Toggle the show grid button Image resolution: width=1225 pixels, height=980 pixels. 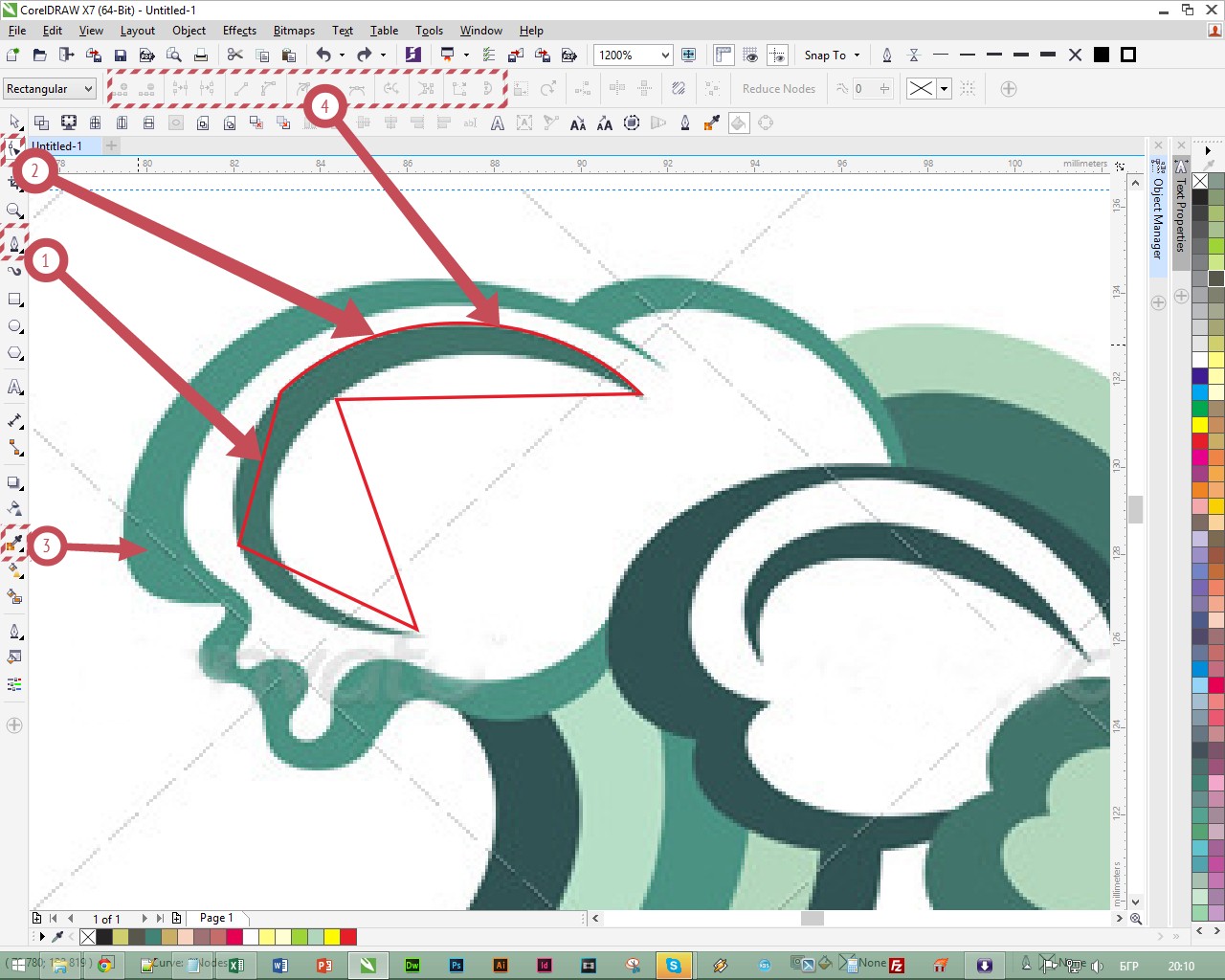[x=751, y=55]
